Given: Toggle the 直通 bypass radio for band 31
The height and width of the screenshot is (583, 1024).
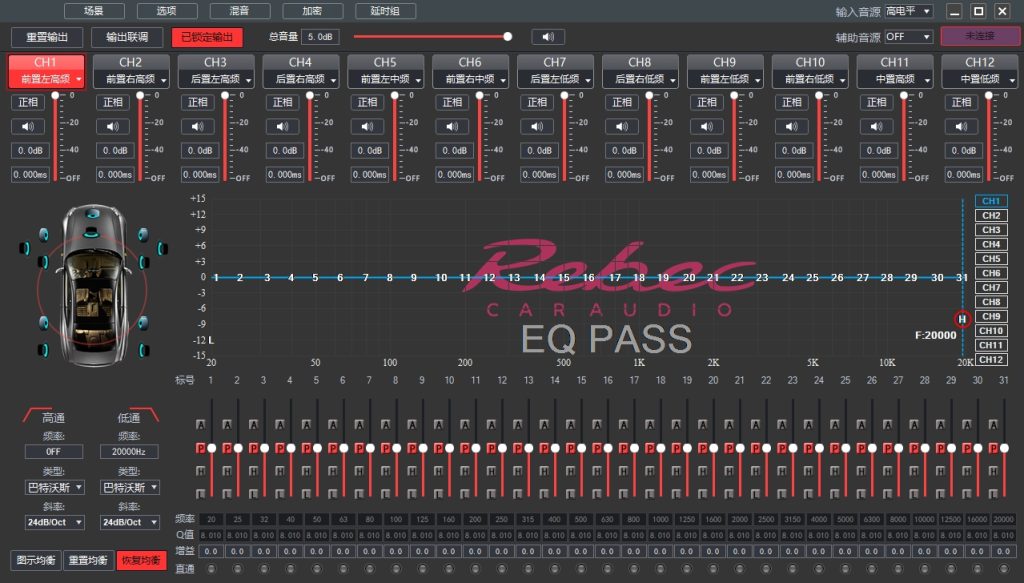Looking at the screenshot, I should (x=1003, y=569).
